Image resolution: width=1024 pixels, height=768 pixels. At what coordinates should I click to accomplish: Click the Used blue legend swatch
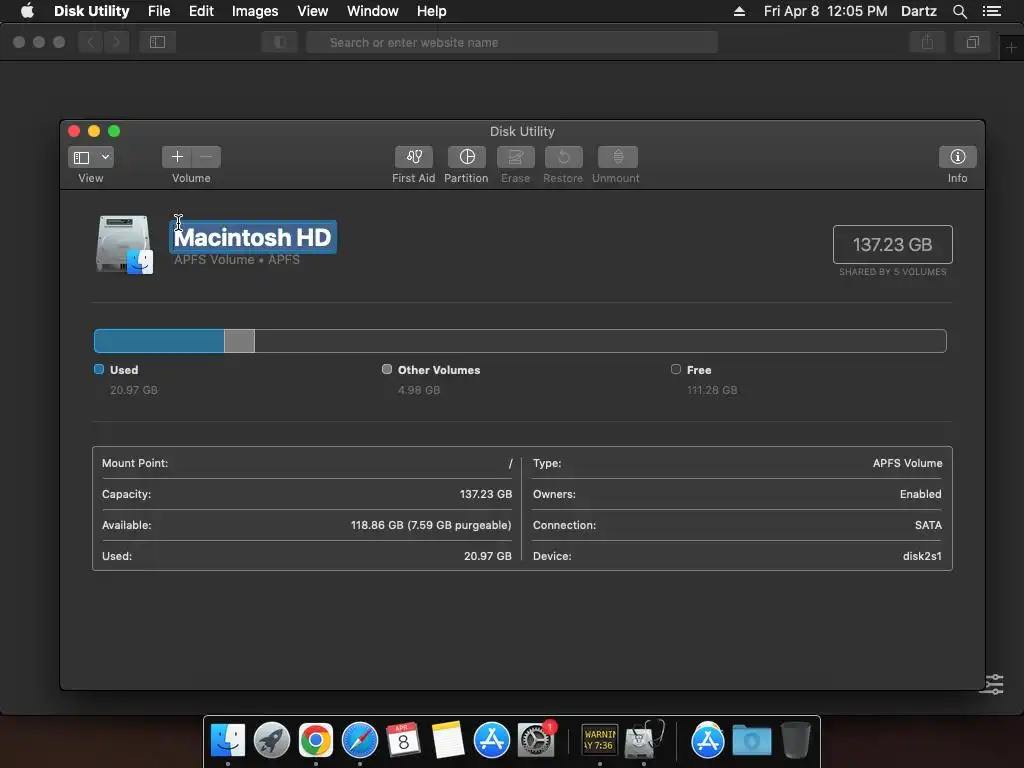[x=99, y=370]
